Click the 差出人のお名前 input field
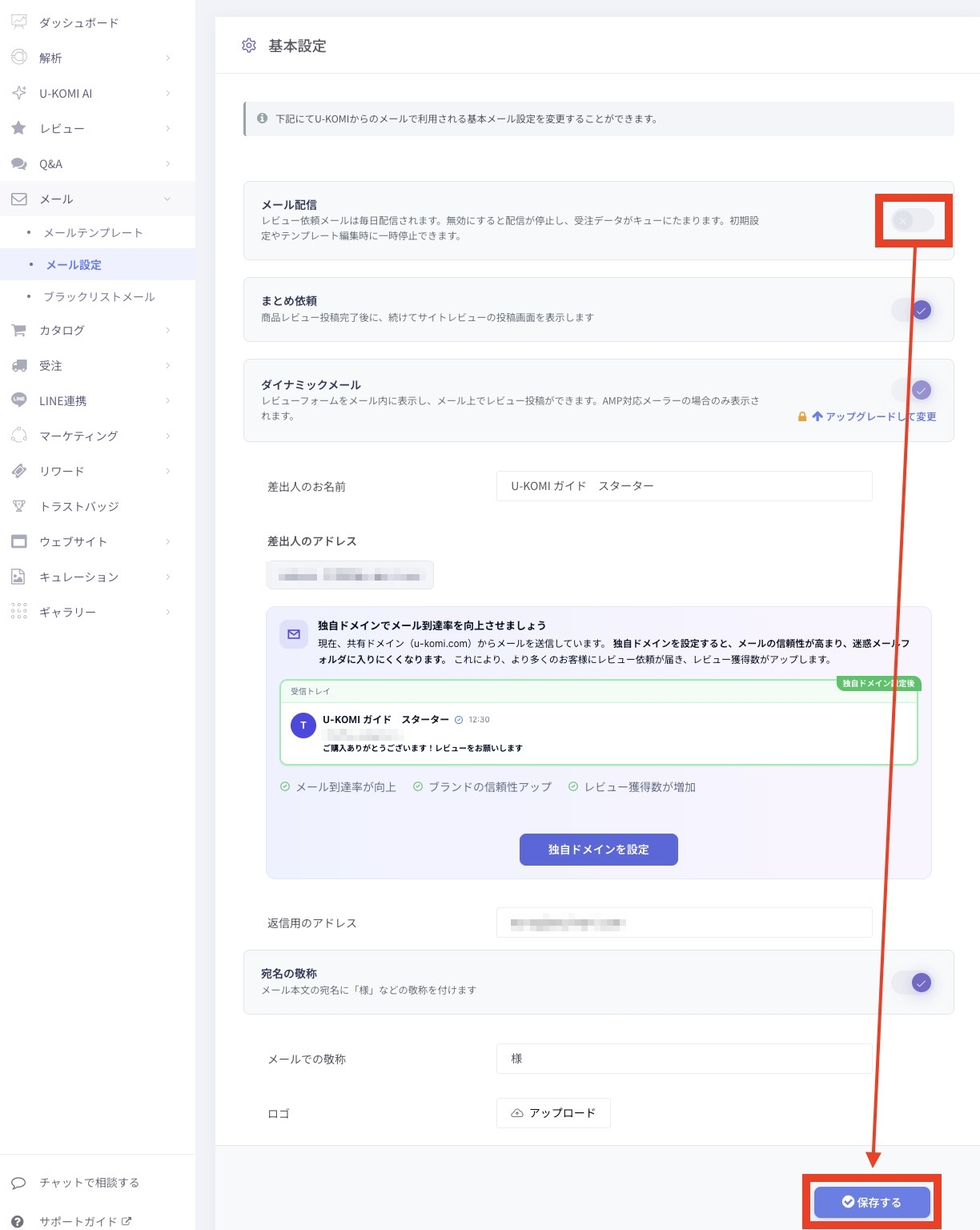This screenshot has width=980, height=1230. click(685, 486)
